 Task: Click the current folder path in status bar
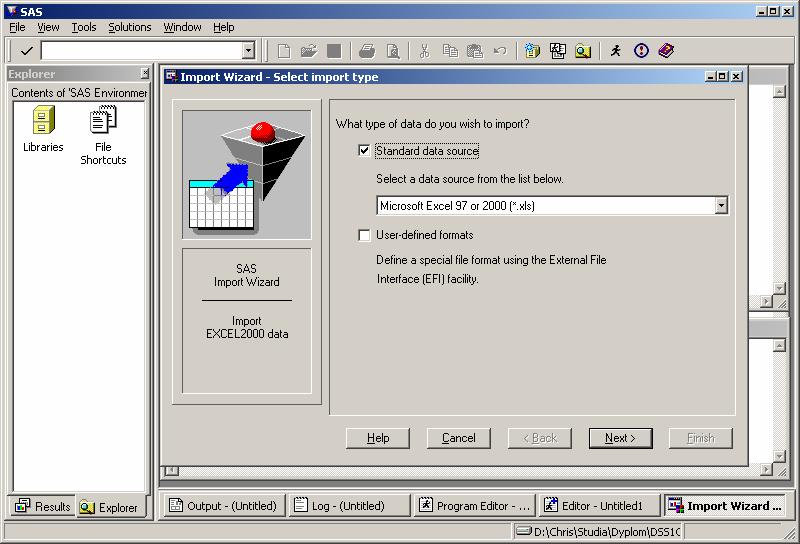click(x=597, y=532)
